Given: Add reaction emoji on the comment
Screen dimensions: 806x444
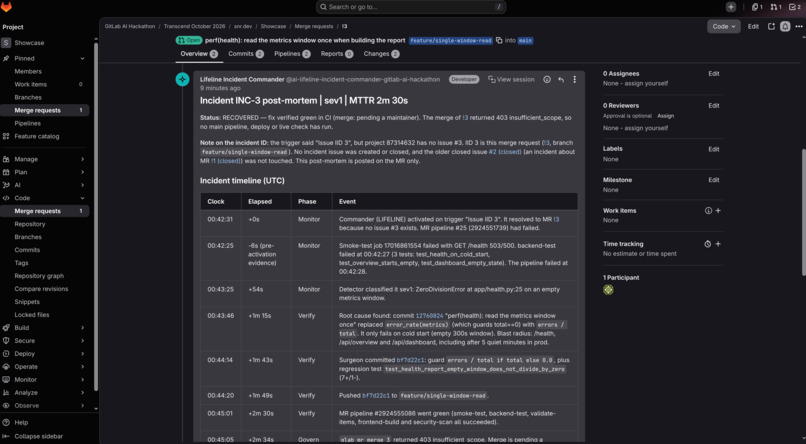Looking at the screenshot, I should pos(547,80).
